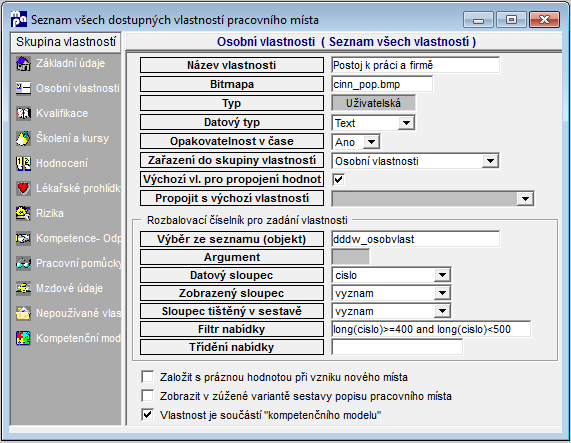Open the Datový typ dropdown
571x443 pixels.
point(406,123)
